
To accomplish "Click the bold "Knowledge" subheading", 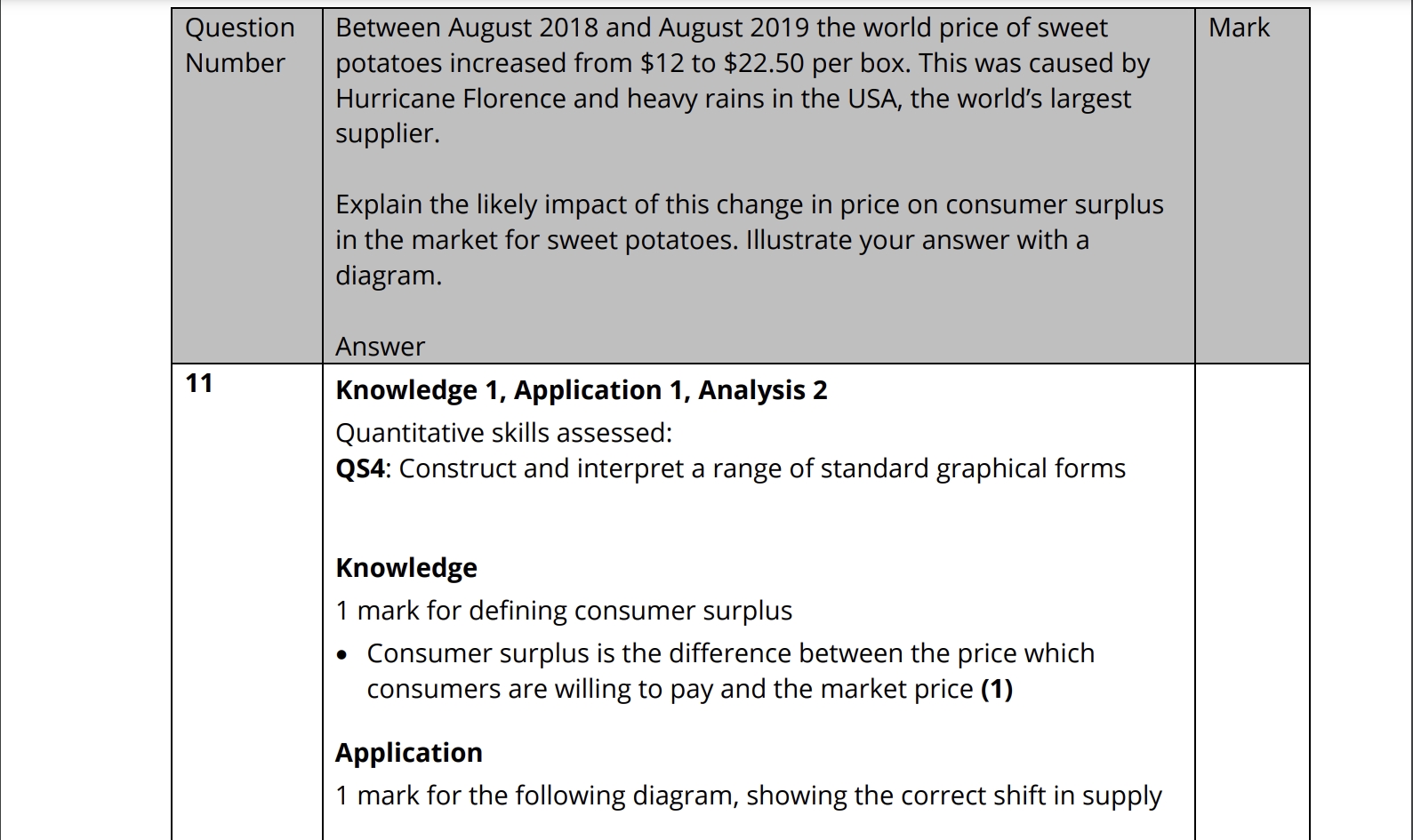I will click(x=406, y=568).
